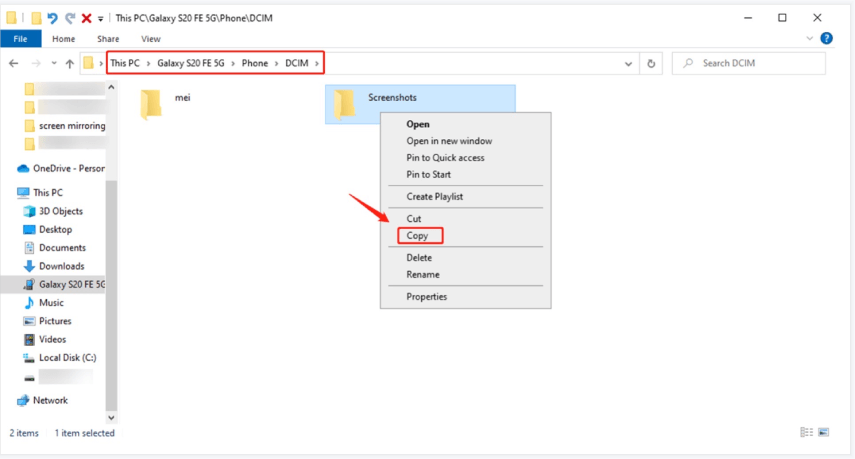Click the Undo icon in title bar
This screenshot has width=855, height=459.
[52, 18]
